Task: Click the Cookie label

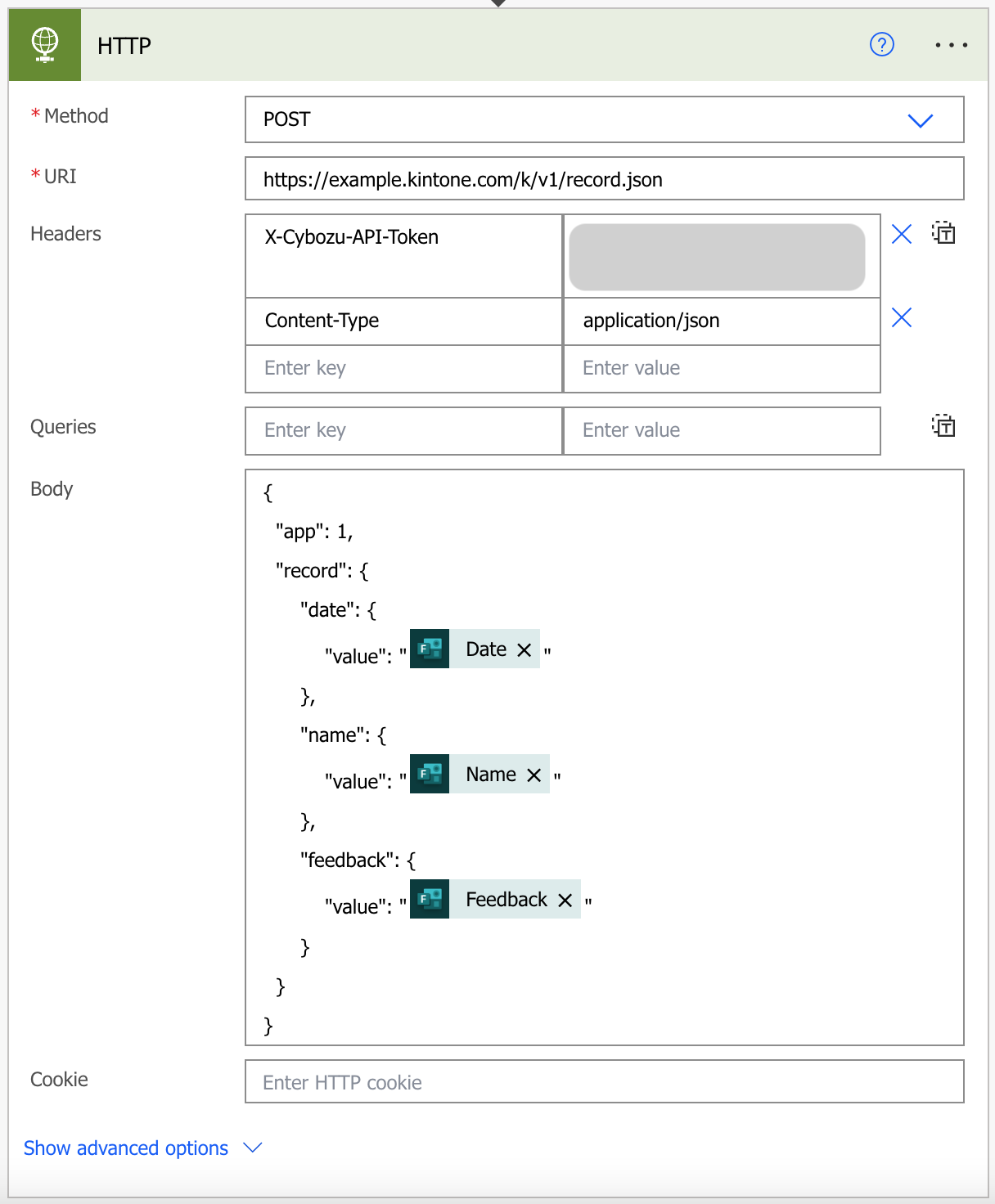Action: point(59,1080)
